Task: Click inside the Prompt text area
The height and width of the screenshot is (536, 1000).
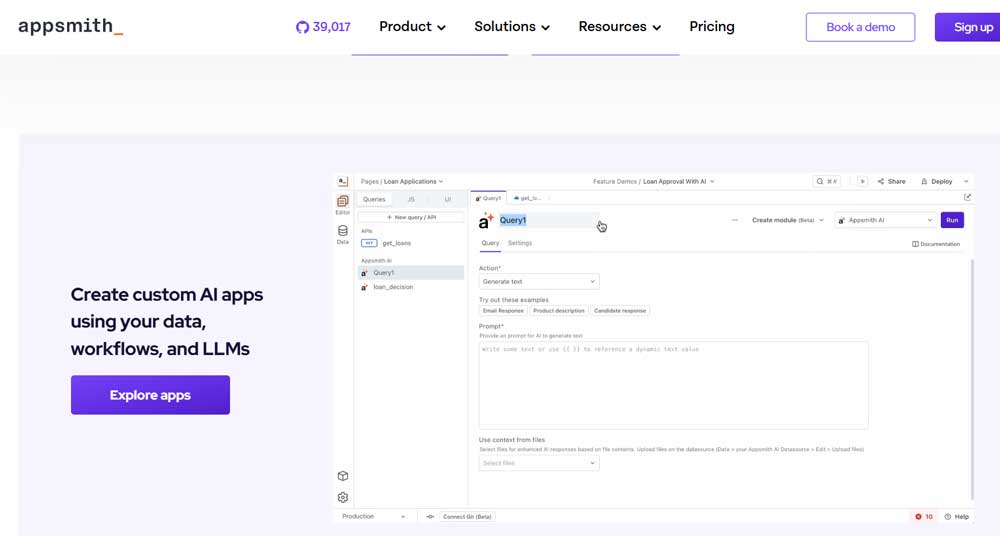Action: point(673,385)
